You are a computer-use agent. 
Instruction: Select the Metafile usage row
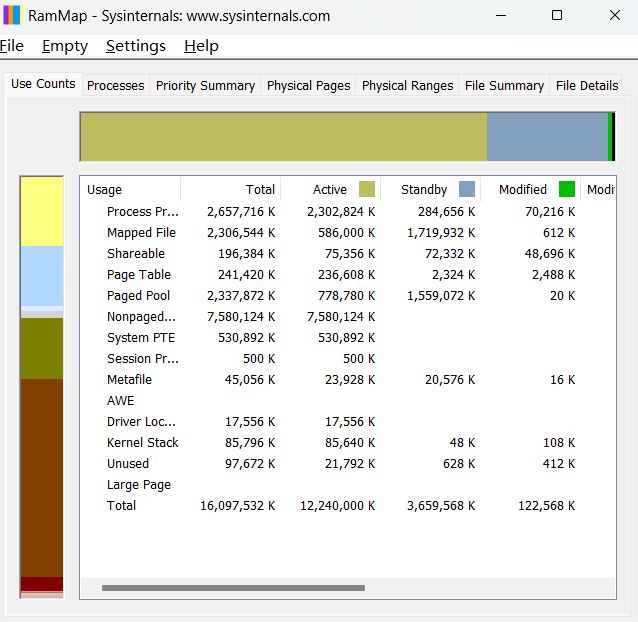click(x=347, y=380)
